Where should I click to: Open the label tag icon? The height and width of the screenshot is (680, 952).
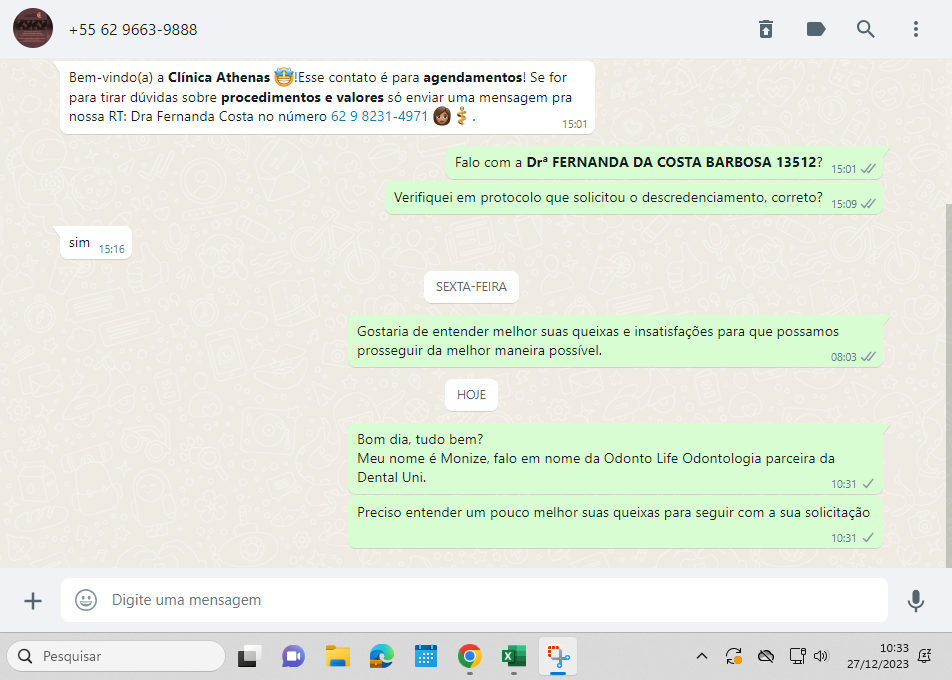(815, 29)
